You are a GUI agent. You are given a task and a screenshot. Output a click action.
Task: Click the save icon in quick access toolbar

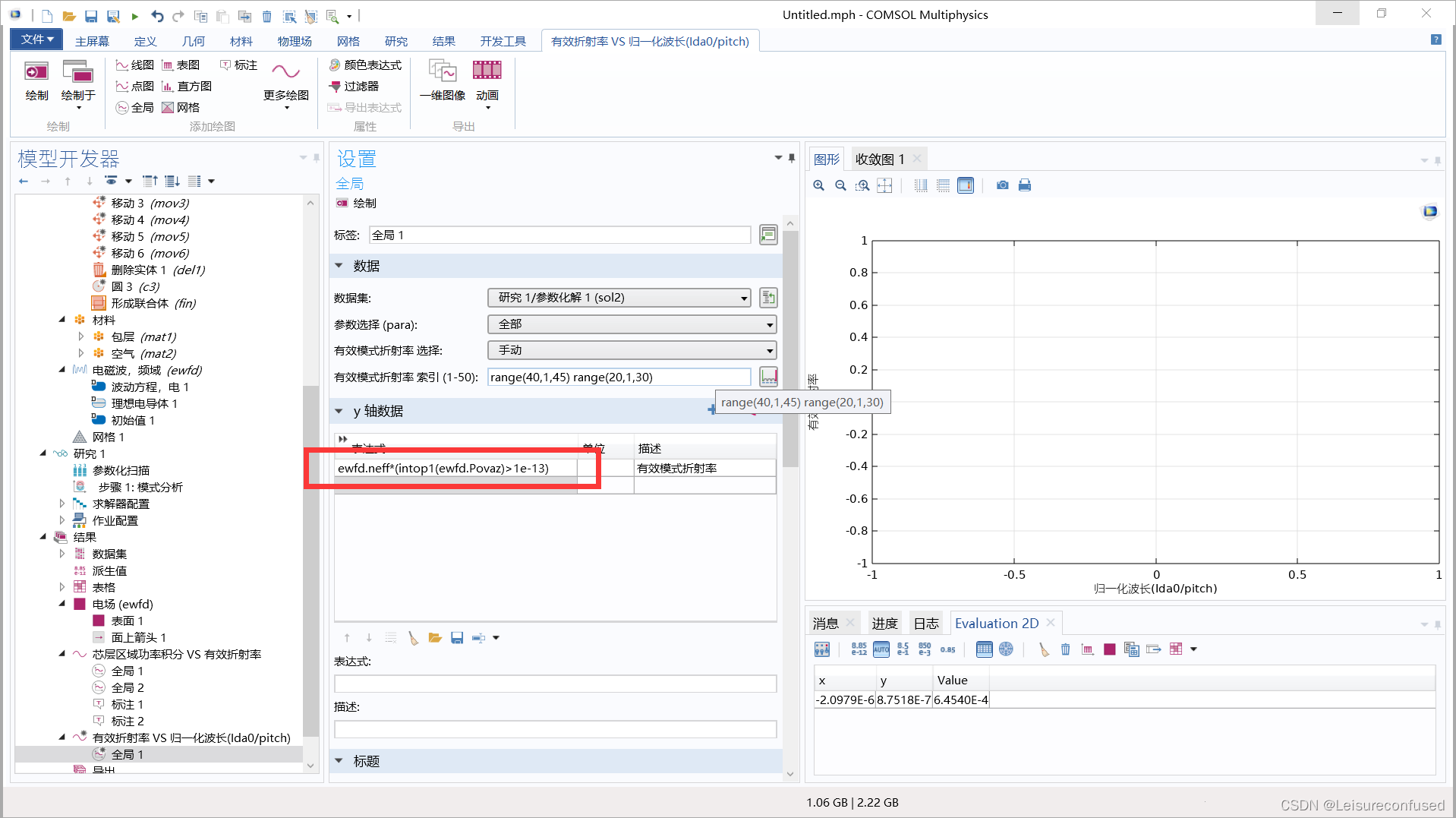coord(91,16)
